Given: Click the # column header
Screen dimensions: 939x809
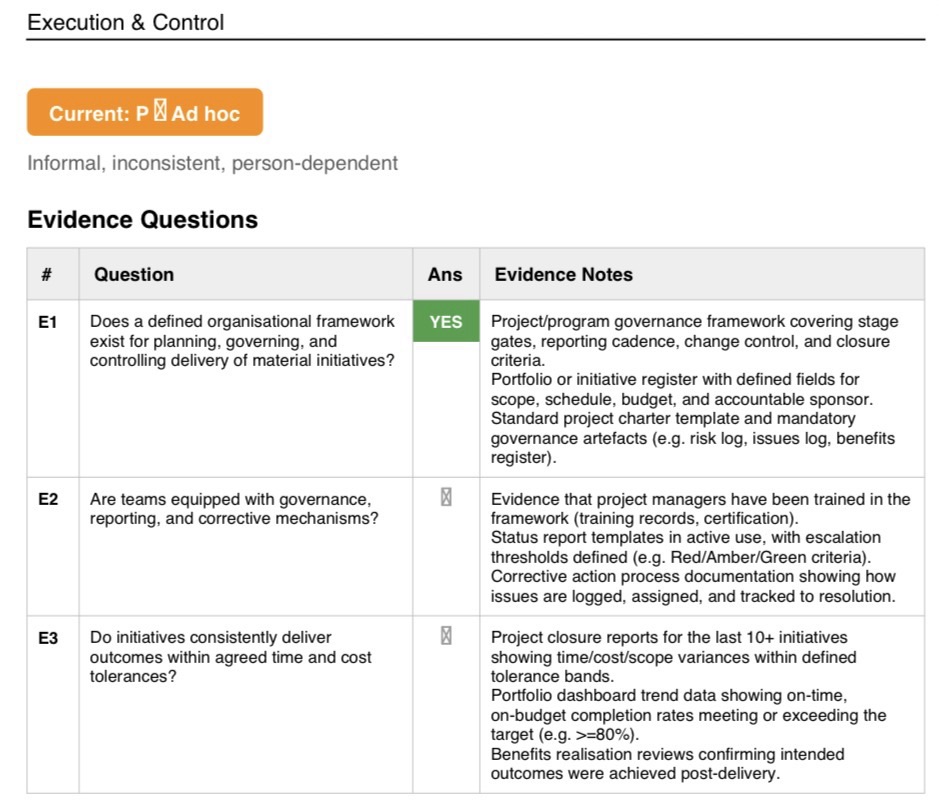Looking at the screenshot, I should (x=46, y=274).
